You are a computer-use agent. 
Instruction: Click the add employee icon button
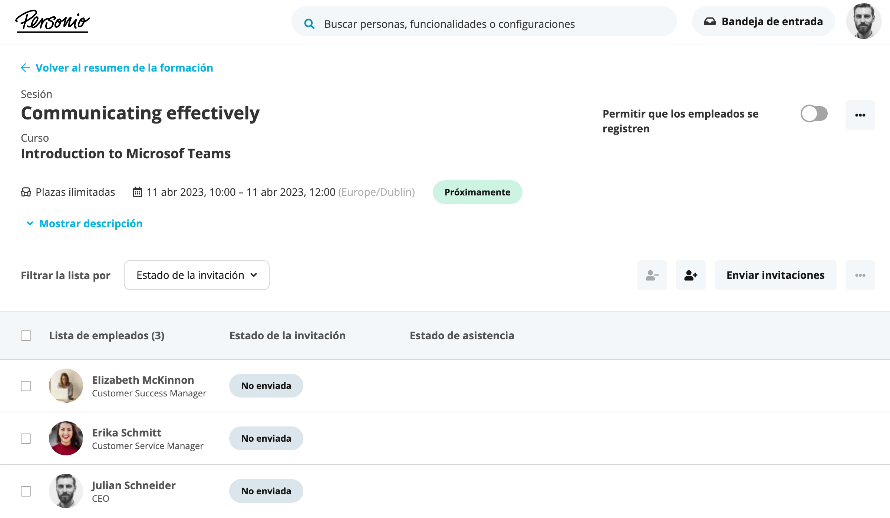[691, 275]
